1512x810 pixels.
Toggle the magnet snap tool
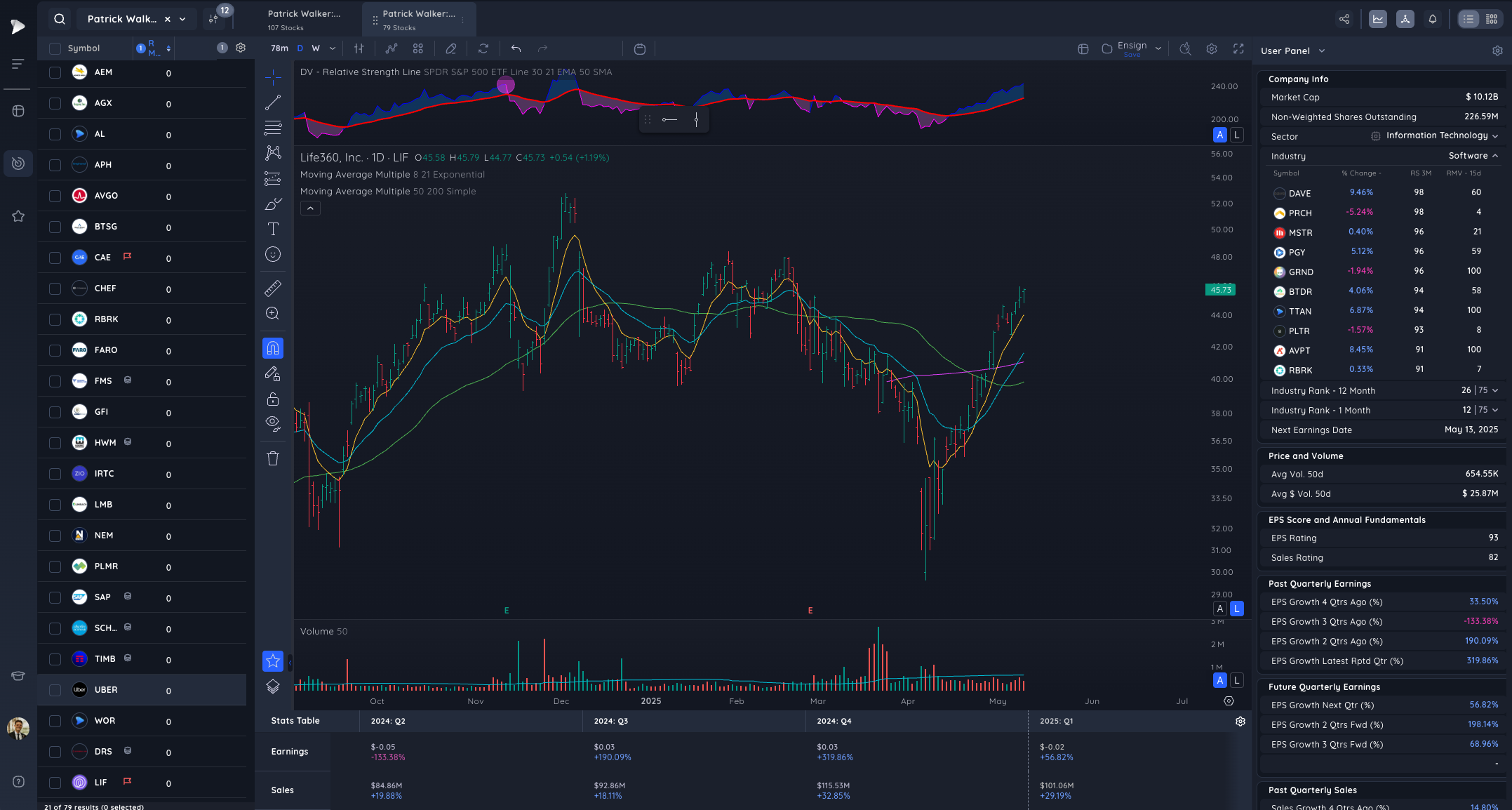coord(273,348)
